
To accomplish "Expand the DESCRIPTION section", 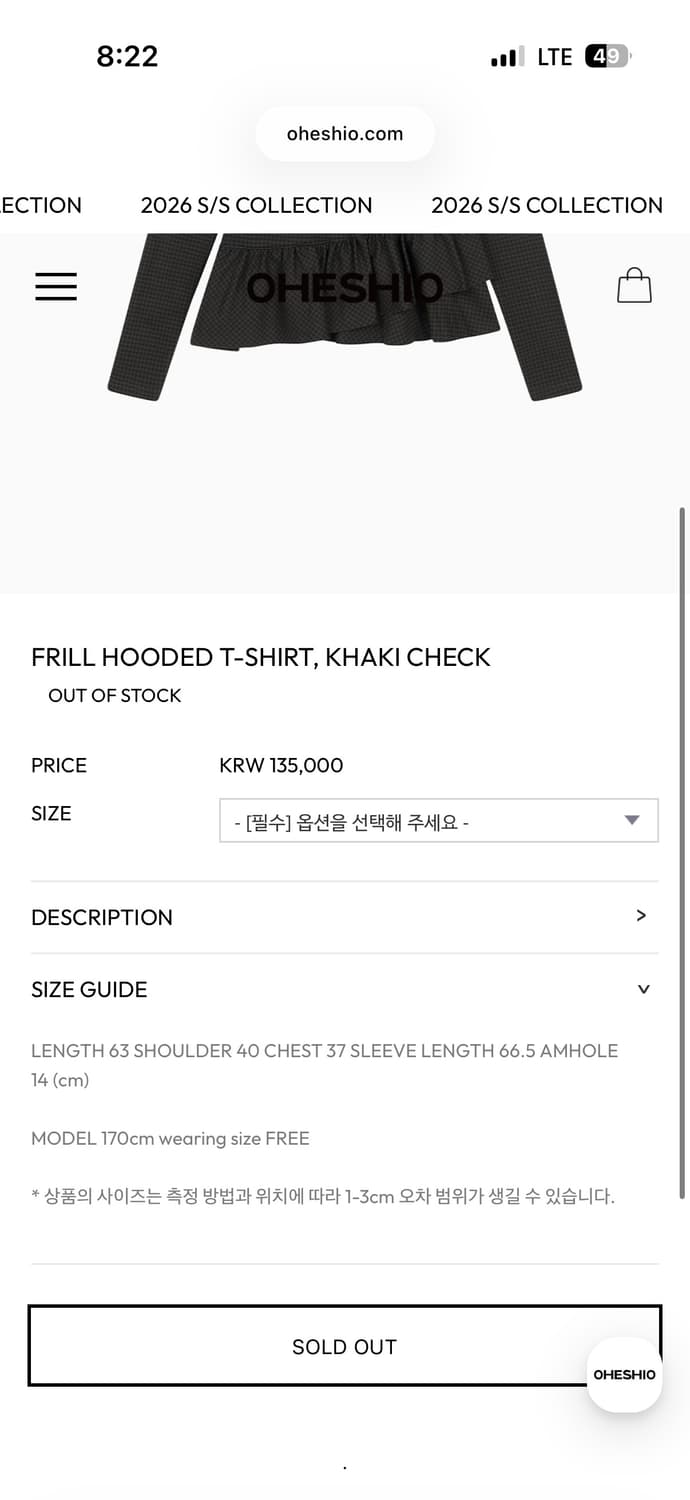I will tap(345, 917).
